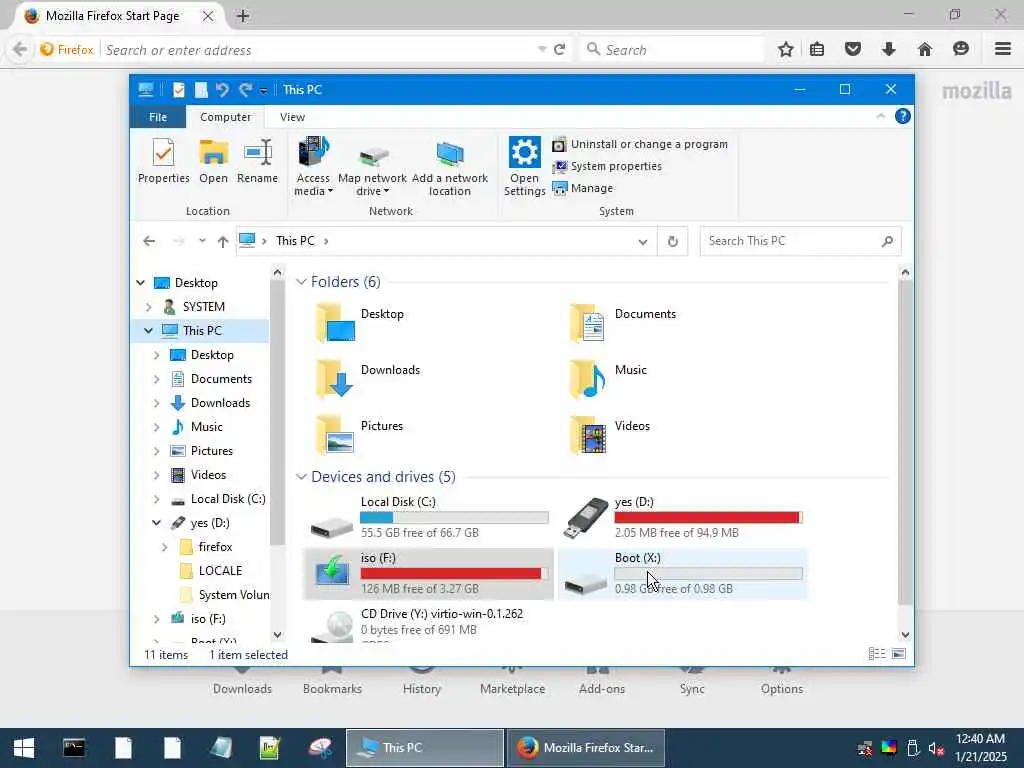Click the Properties ribbon icon
This screenshot has width=1024, height=768.
(163, 161)
